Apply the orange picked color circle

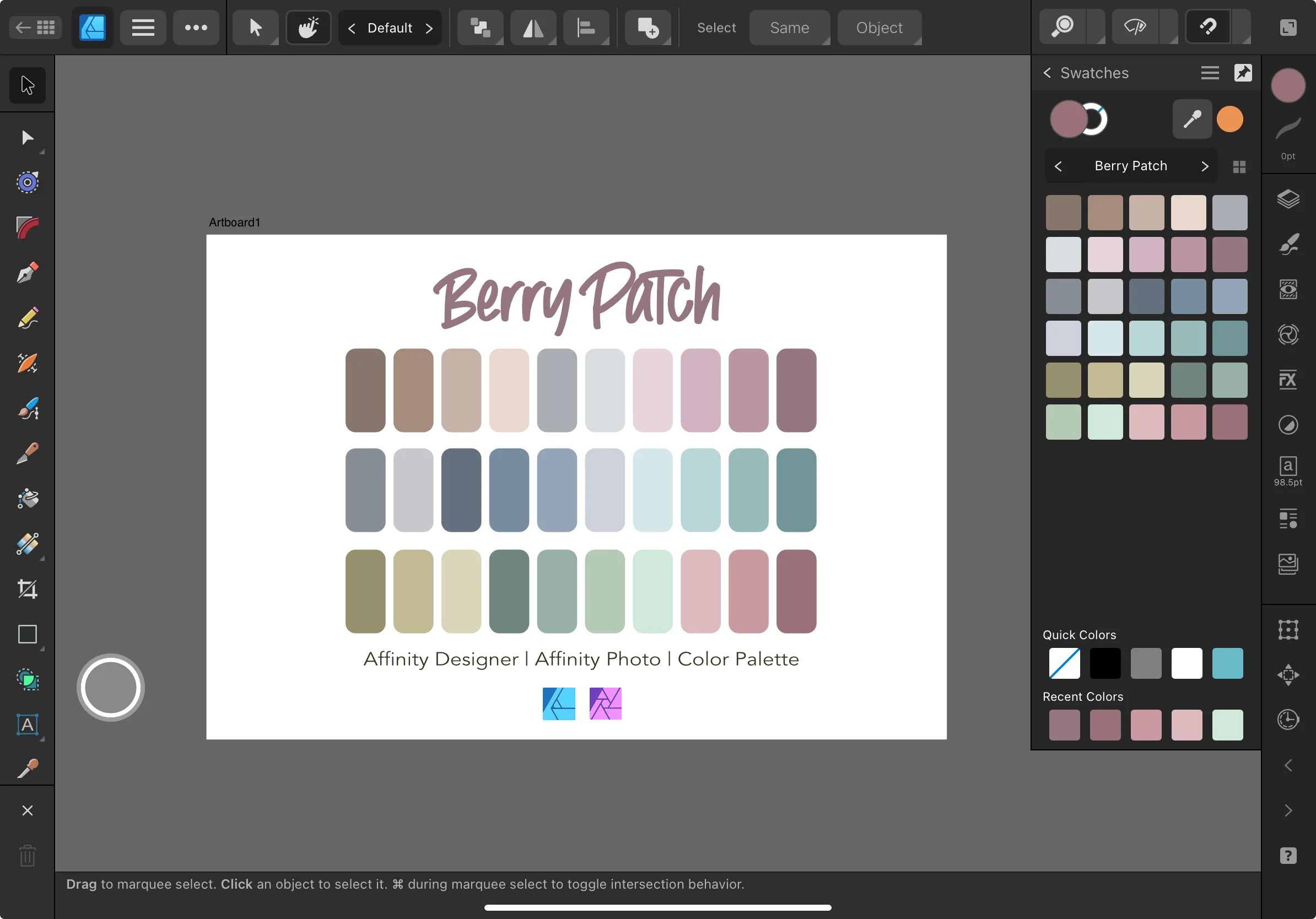point(1229,119)
